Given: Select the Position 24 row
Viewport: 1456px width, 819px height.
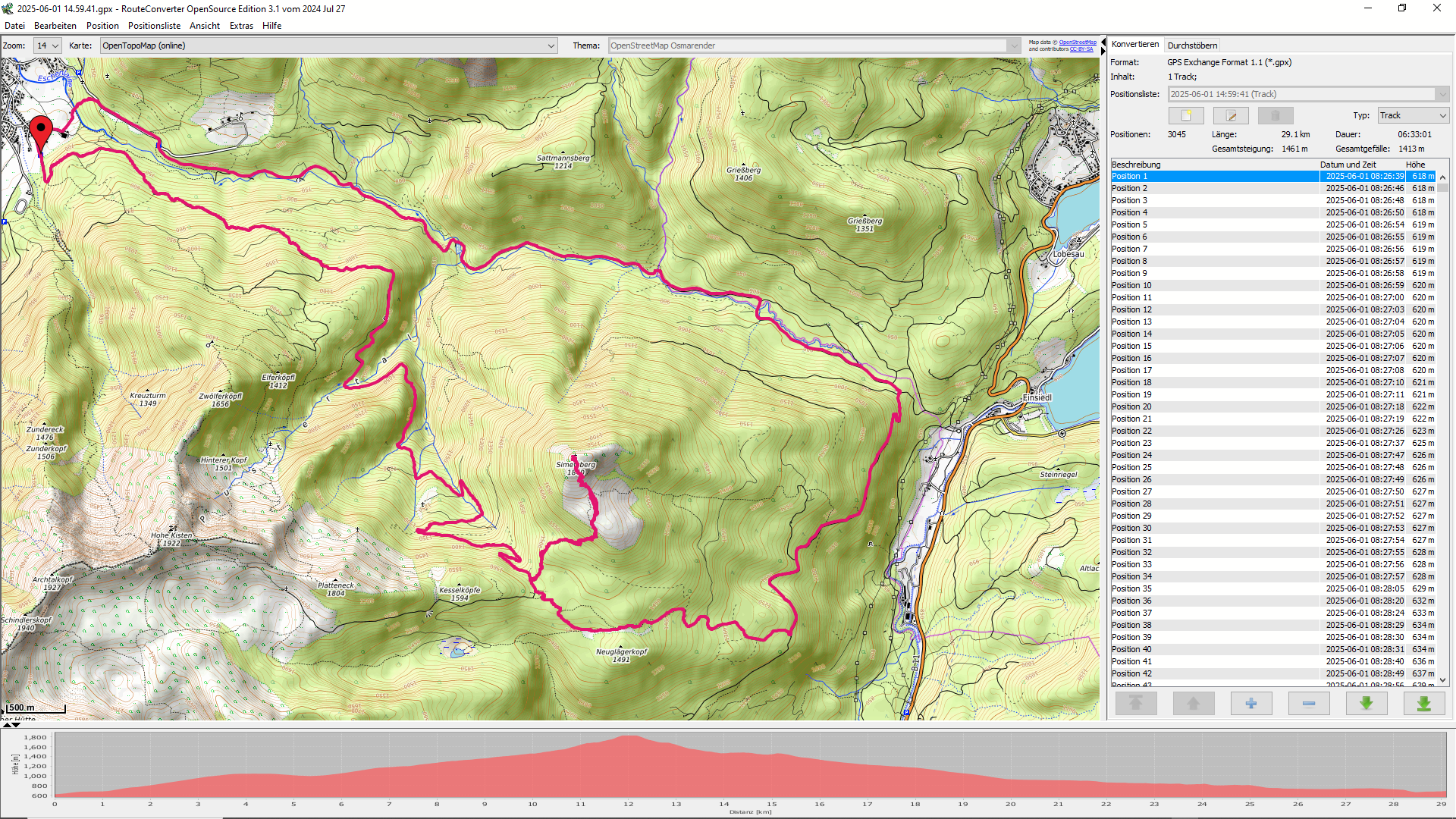Looking at the screenshot, I should pos(1273,455).
